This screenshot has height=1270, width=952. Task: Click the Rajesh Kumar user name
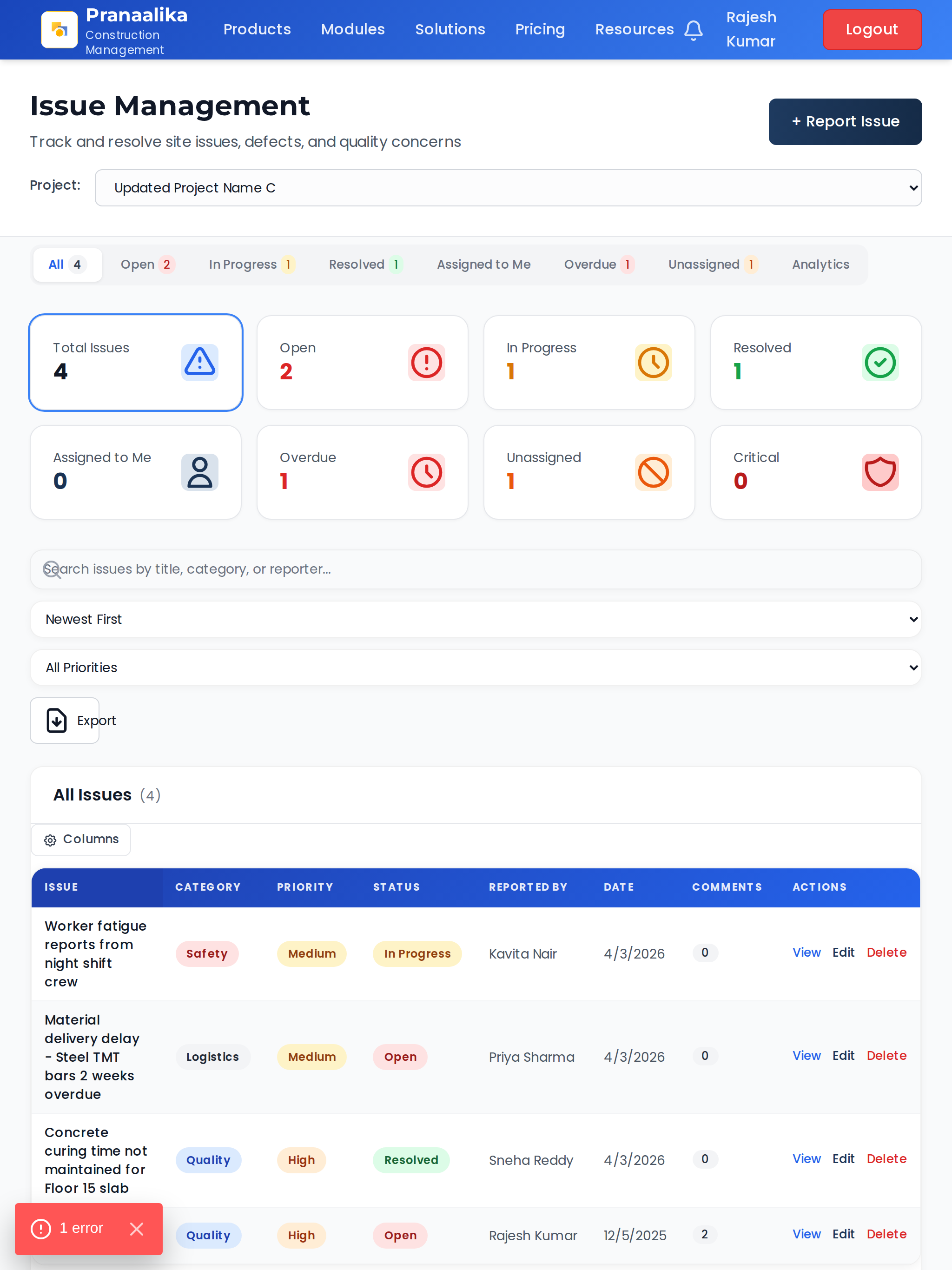point(751,29)
